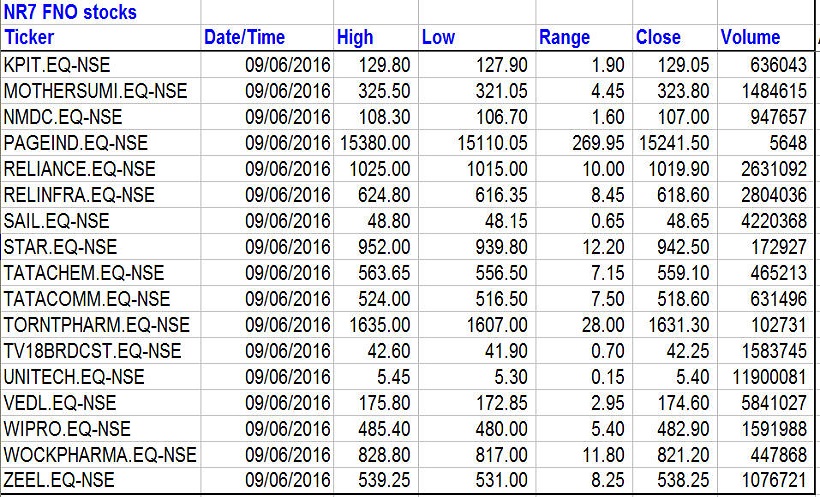
Task: Click the Close column header
Action: pyautogui.click(x=657, y=38)
